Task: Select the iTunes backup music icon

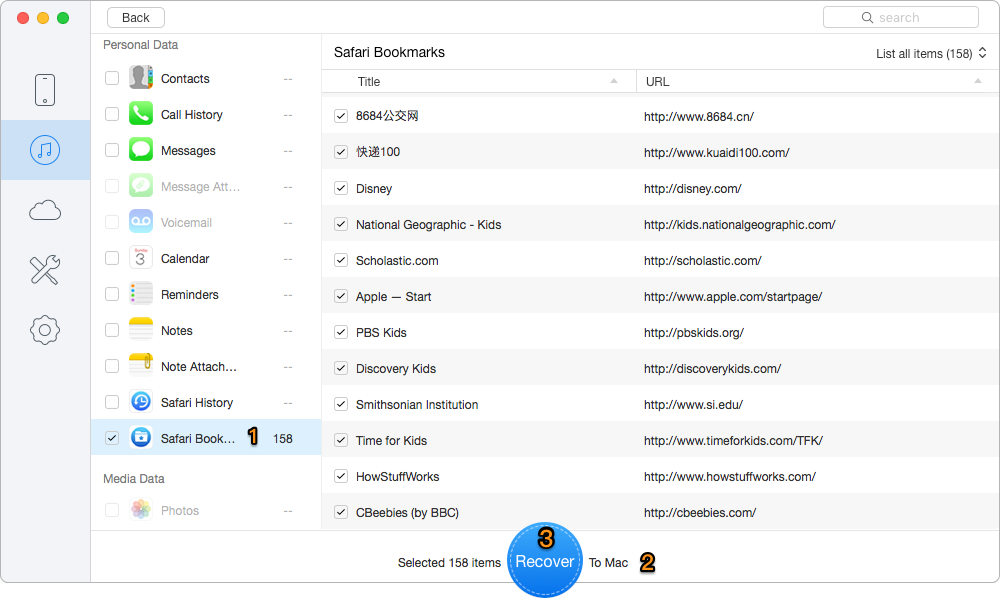Action: click(45, 150)
